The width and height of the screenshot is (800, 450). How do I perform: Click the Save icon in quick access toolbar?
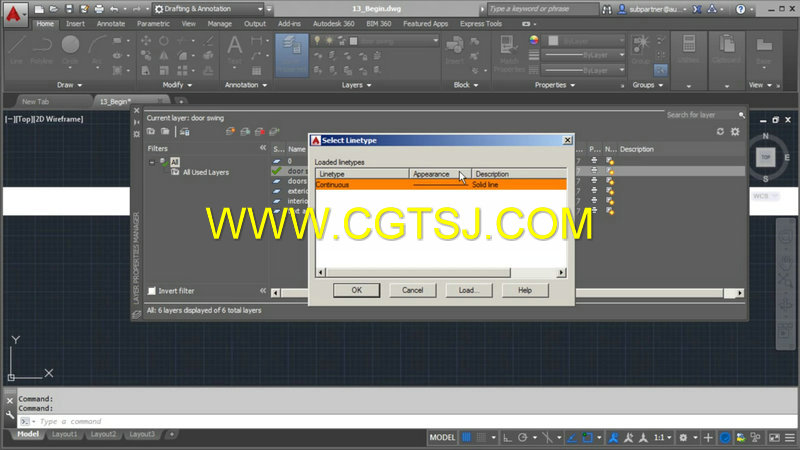pos(69,9)
